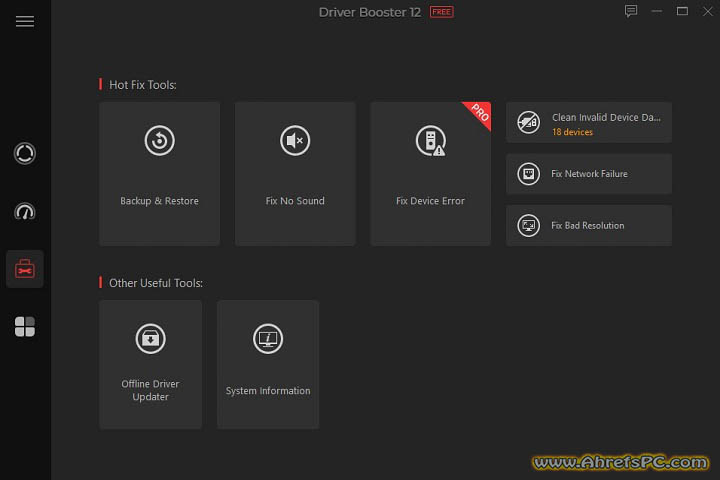Click the System Information monitor icon

(x=268, y=339)
